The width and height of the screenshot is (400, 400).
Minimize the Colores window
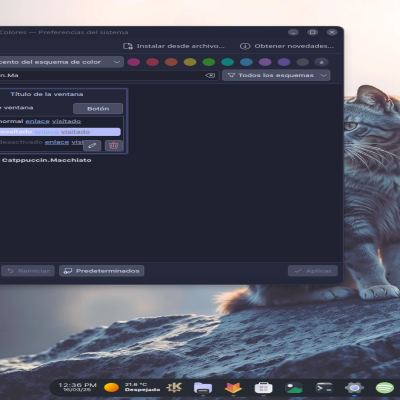[293, 32]
